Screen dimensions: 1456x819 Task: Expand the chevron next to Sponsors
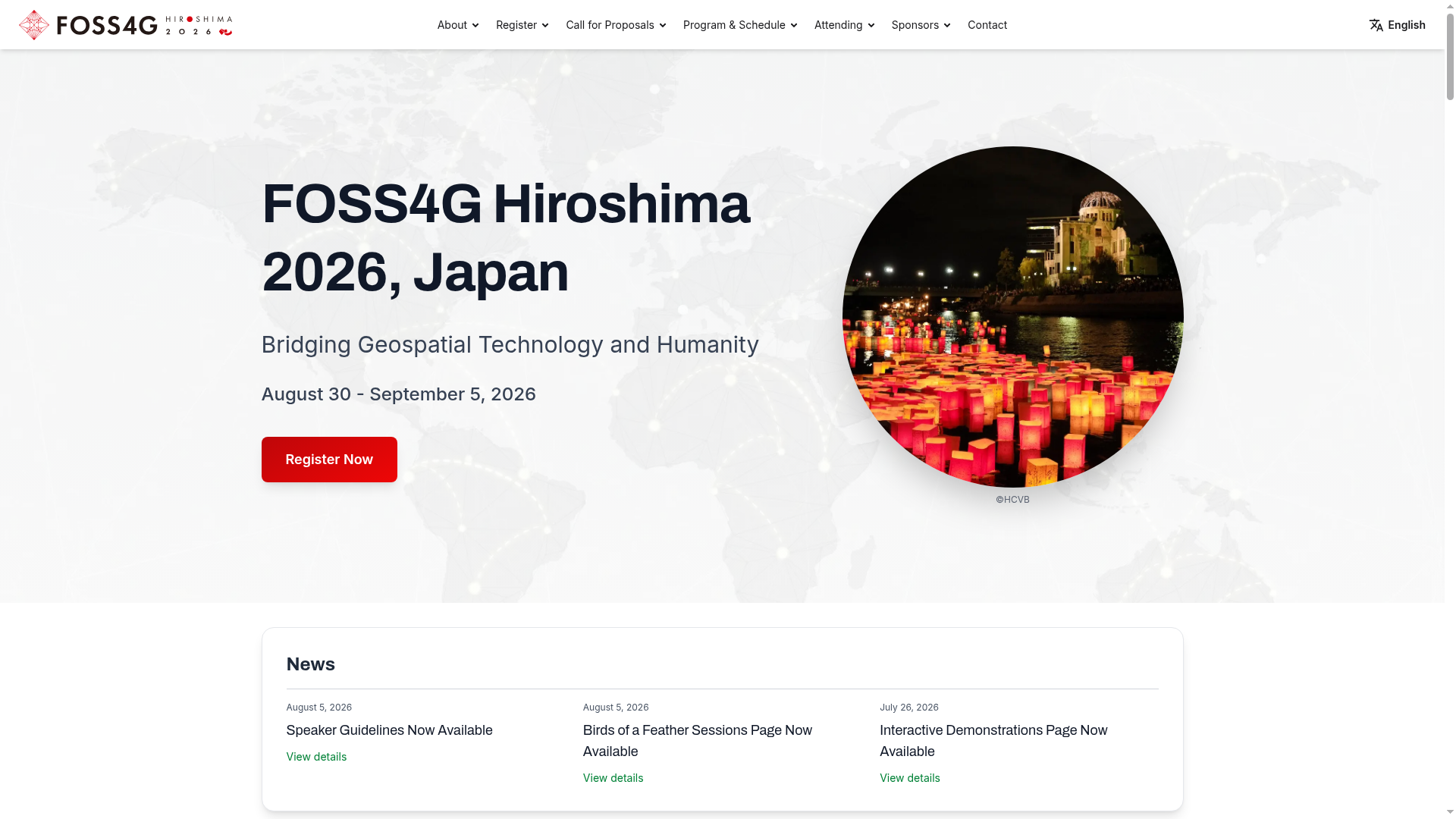pos(947,26)
